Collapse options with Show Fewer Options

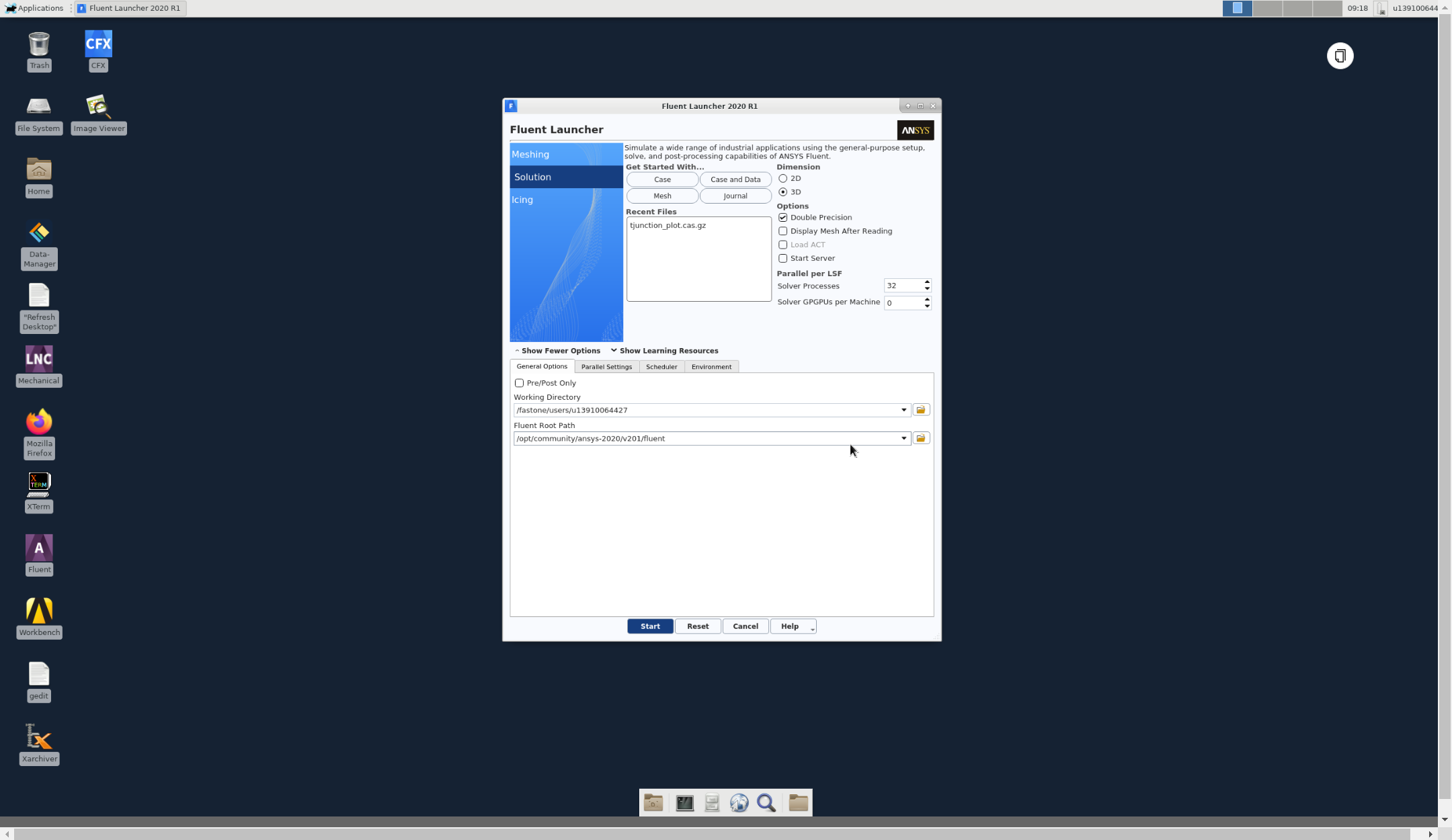(557, 351)
